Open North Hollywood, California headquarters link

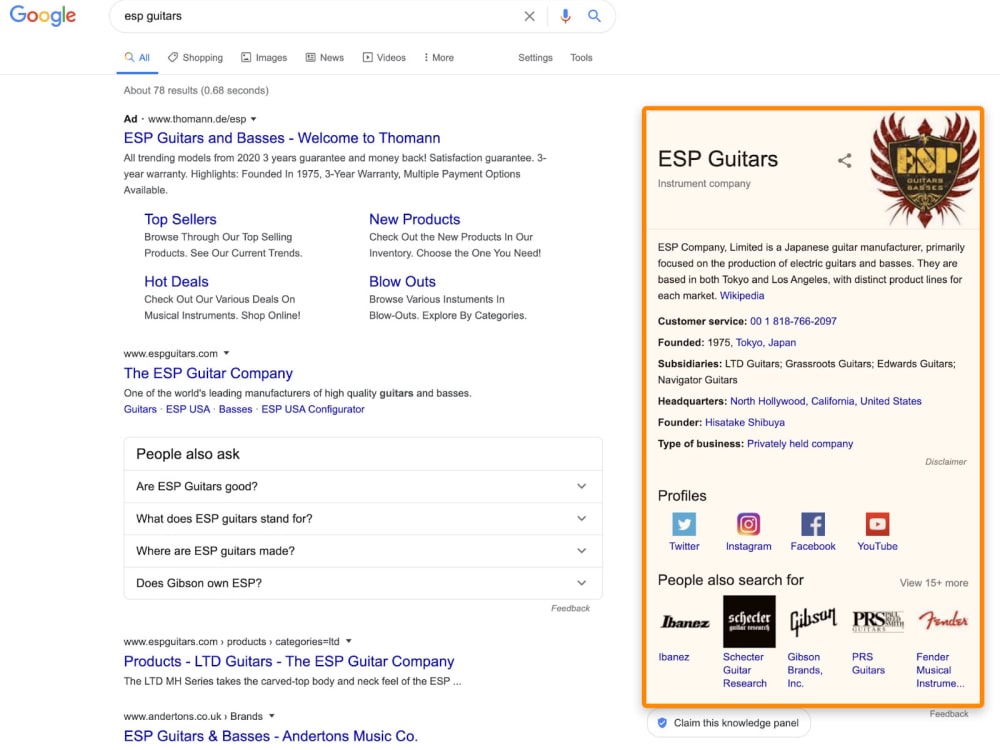coord(826,401)
